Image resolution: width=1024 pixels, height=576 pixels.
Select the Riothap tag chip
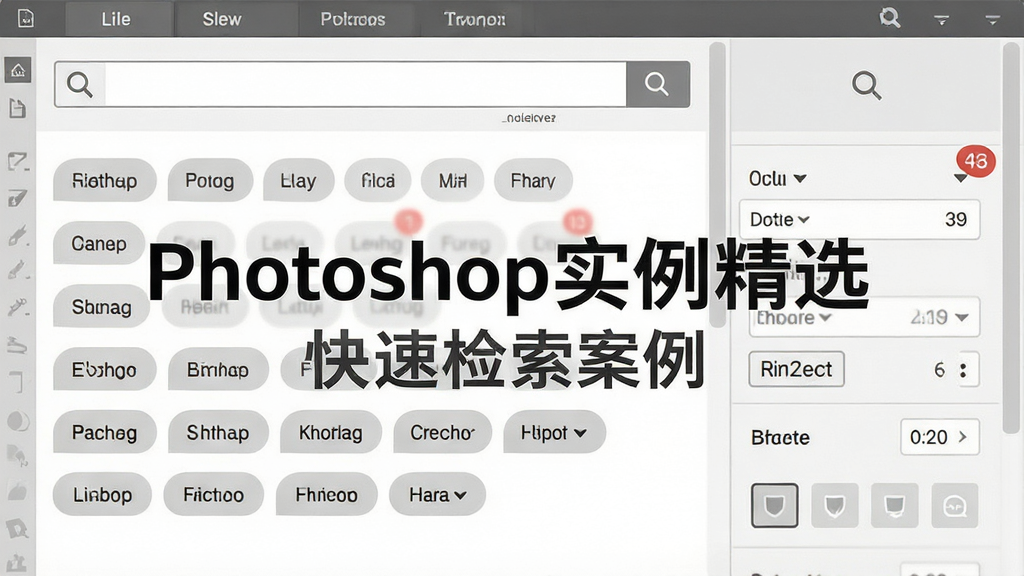(x=104, y=180)
